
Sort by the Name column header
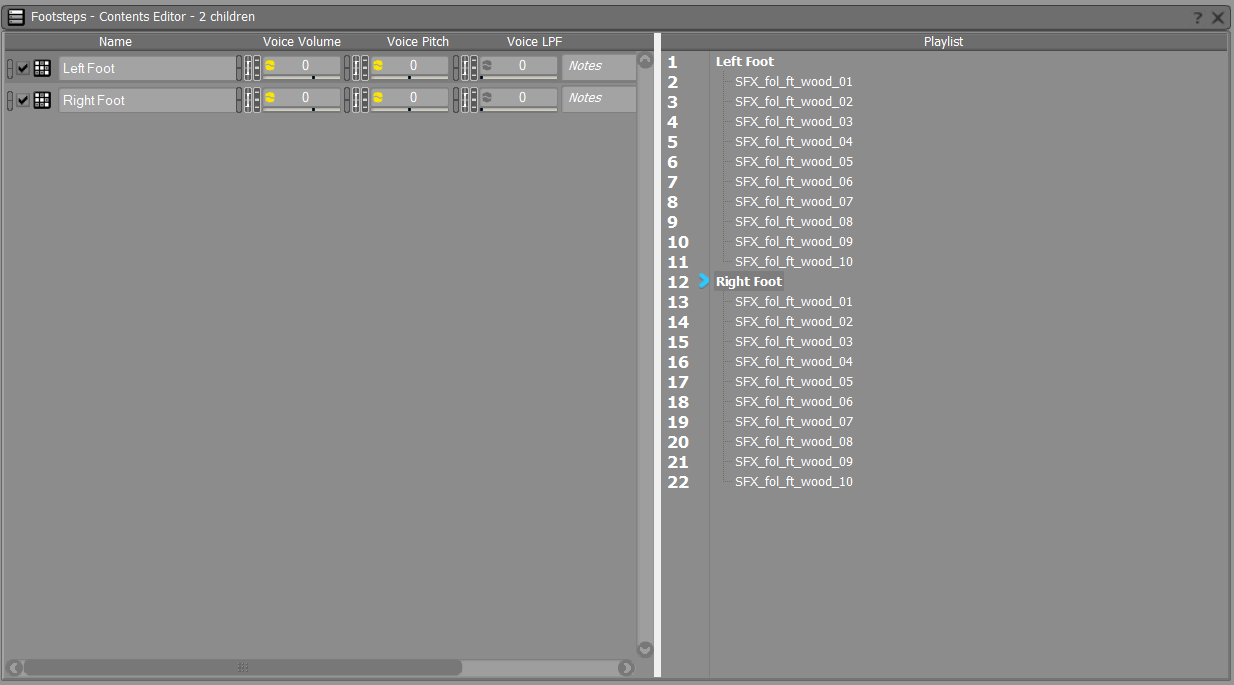(116, 42)
